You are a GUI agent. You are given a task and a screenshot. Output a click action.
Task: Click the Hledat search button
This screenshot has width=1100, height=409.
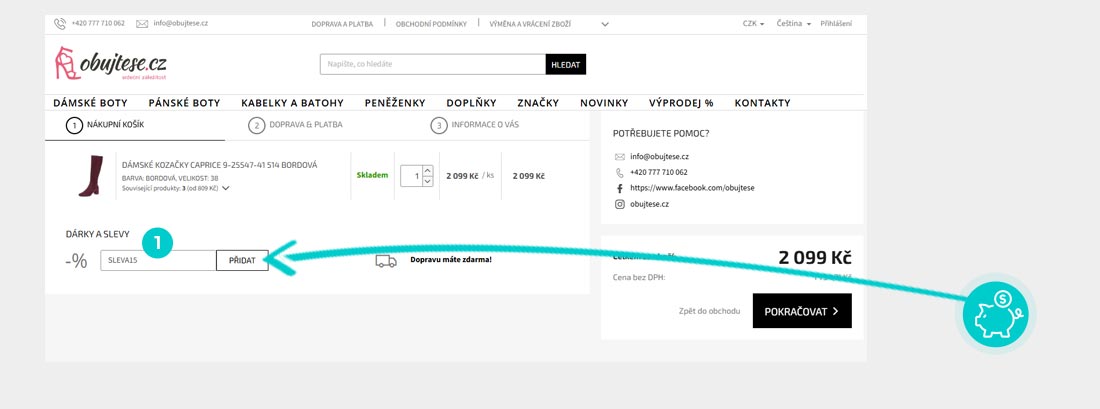pyautogui.click(x=566, y=65)
